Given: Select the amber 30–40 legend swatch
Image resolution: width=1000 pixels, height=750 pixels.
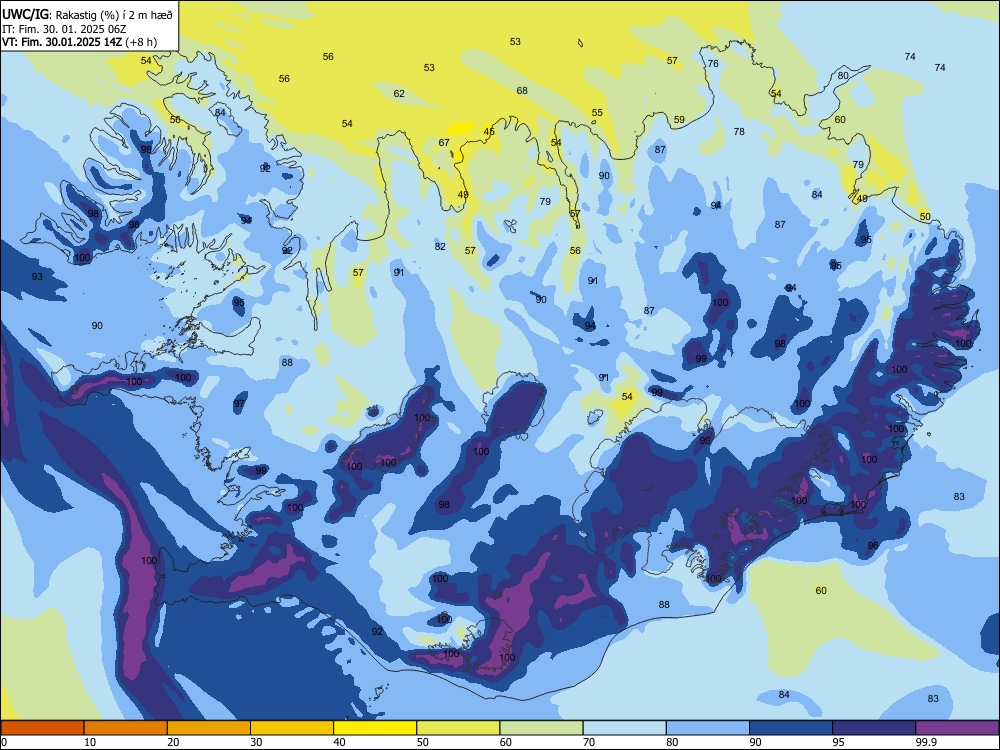Looking at the screenshot, I should click(292, 728).
